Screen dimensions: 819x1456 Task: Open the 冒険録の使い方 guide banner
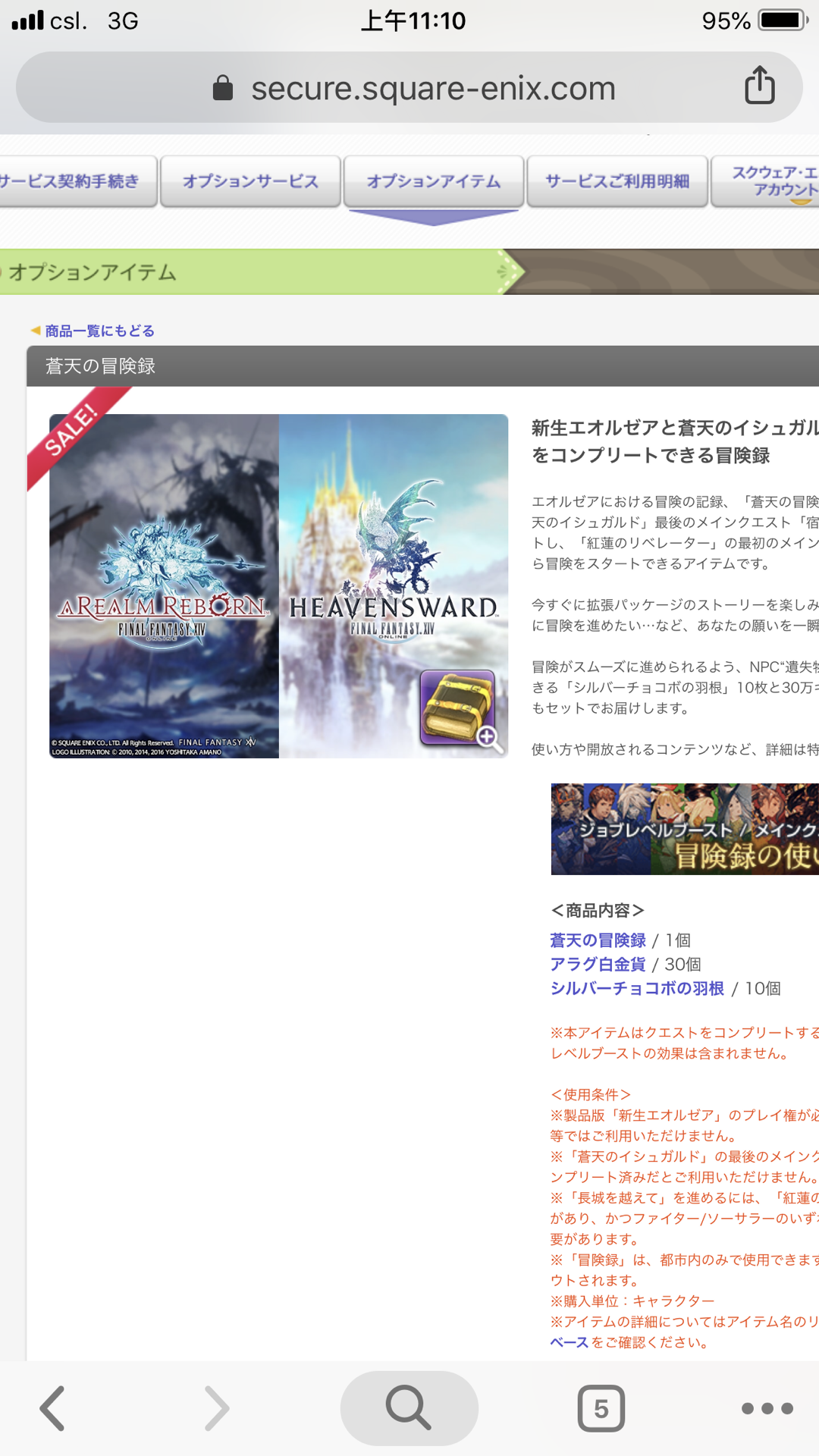coord(685,829)
